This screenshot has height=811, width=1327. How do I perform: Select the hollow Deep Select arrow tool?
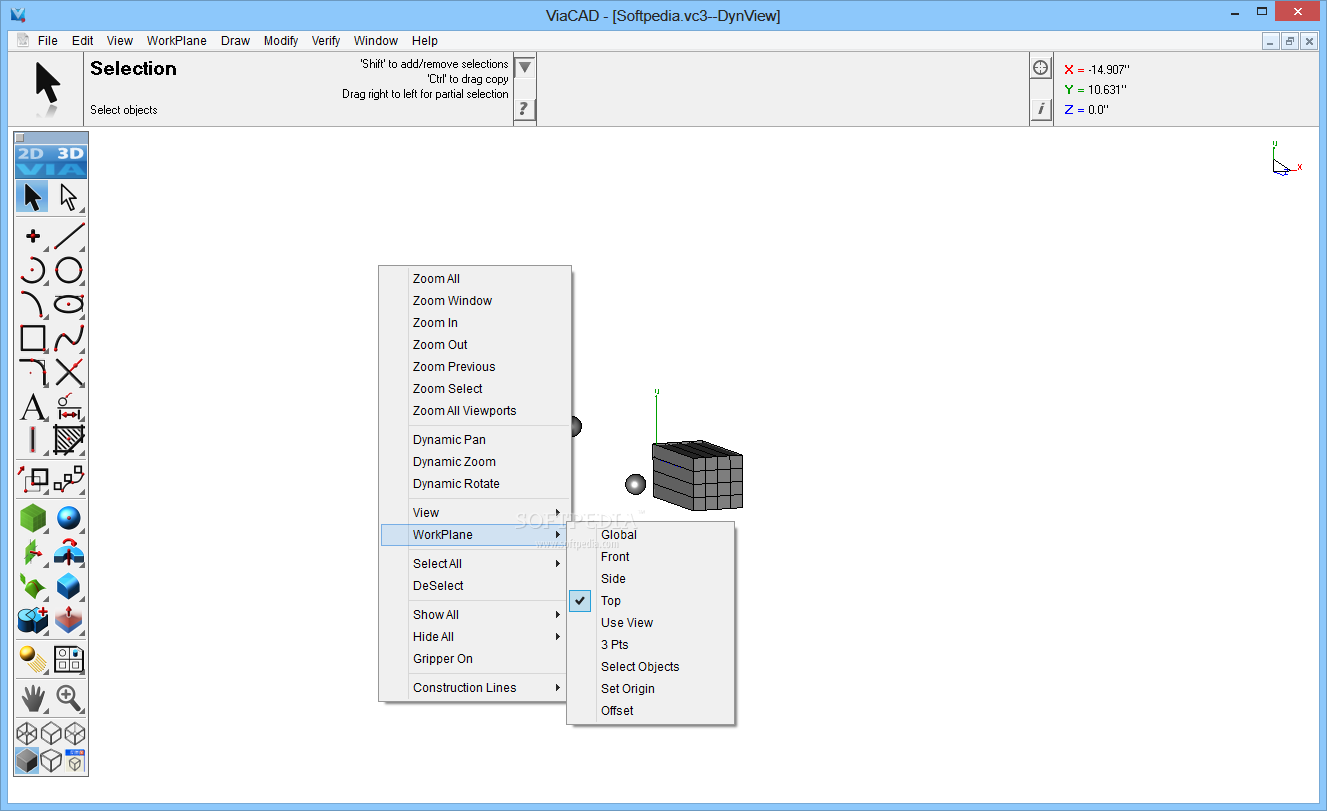(x=68, y=198)
